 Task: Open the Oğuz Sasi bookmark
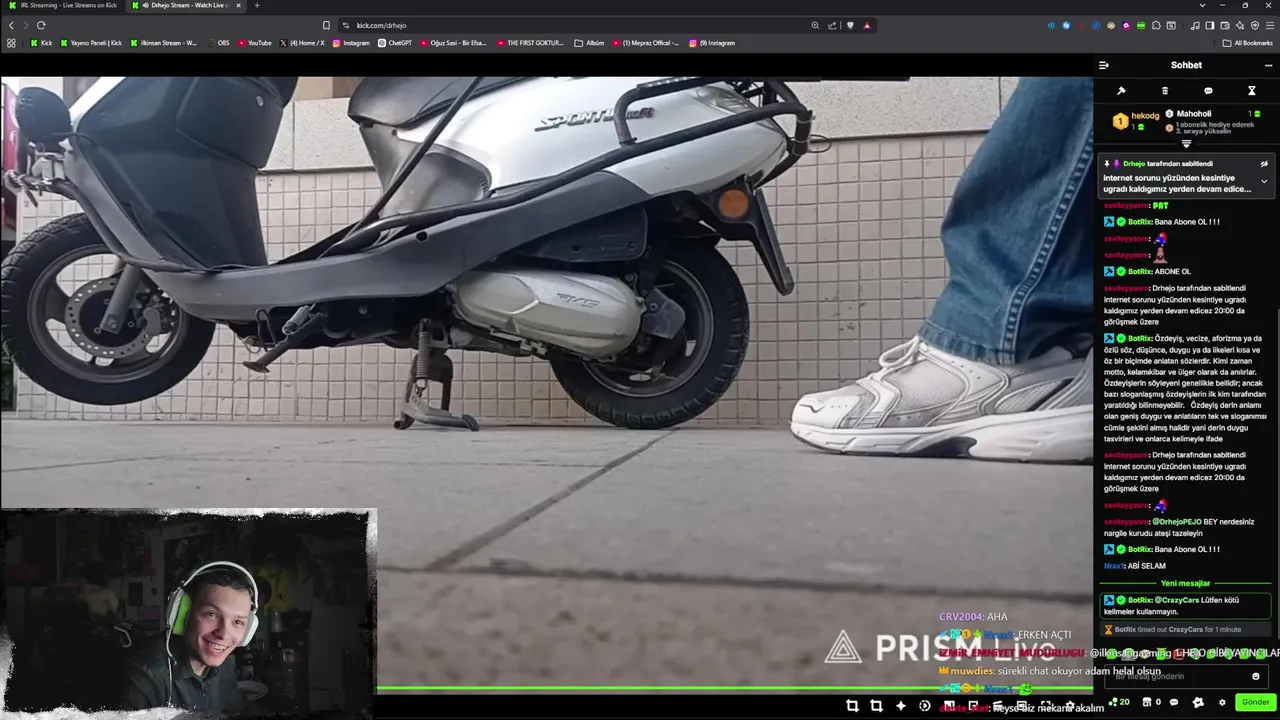[x=453, y=43]
